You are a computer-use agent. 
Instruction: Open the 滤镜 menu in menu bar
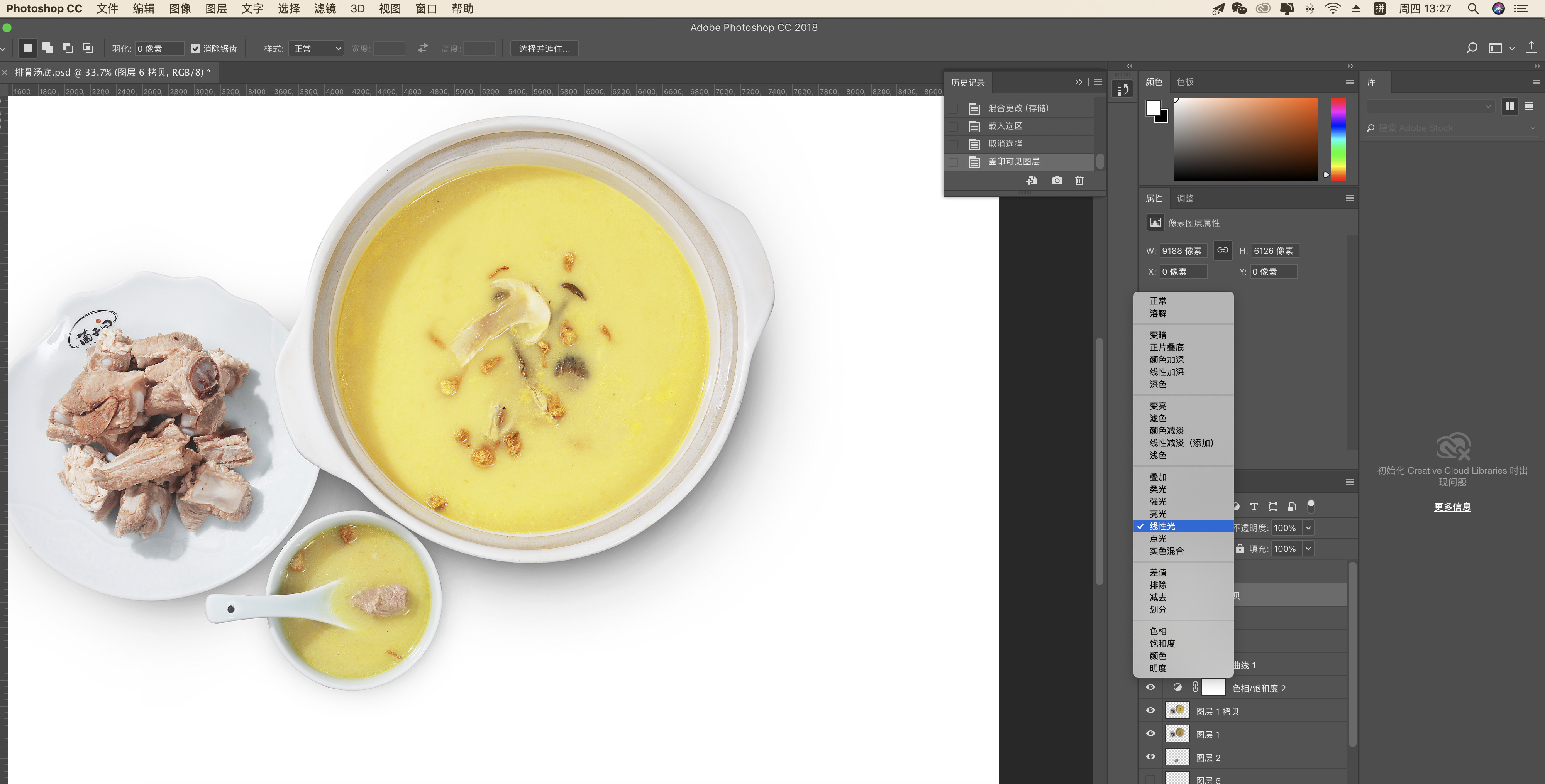pyautogui.click(x=324, y=8)
